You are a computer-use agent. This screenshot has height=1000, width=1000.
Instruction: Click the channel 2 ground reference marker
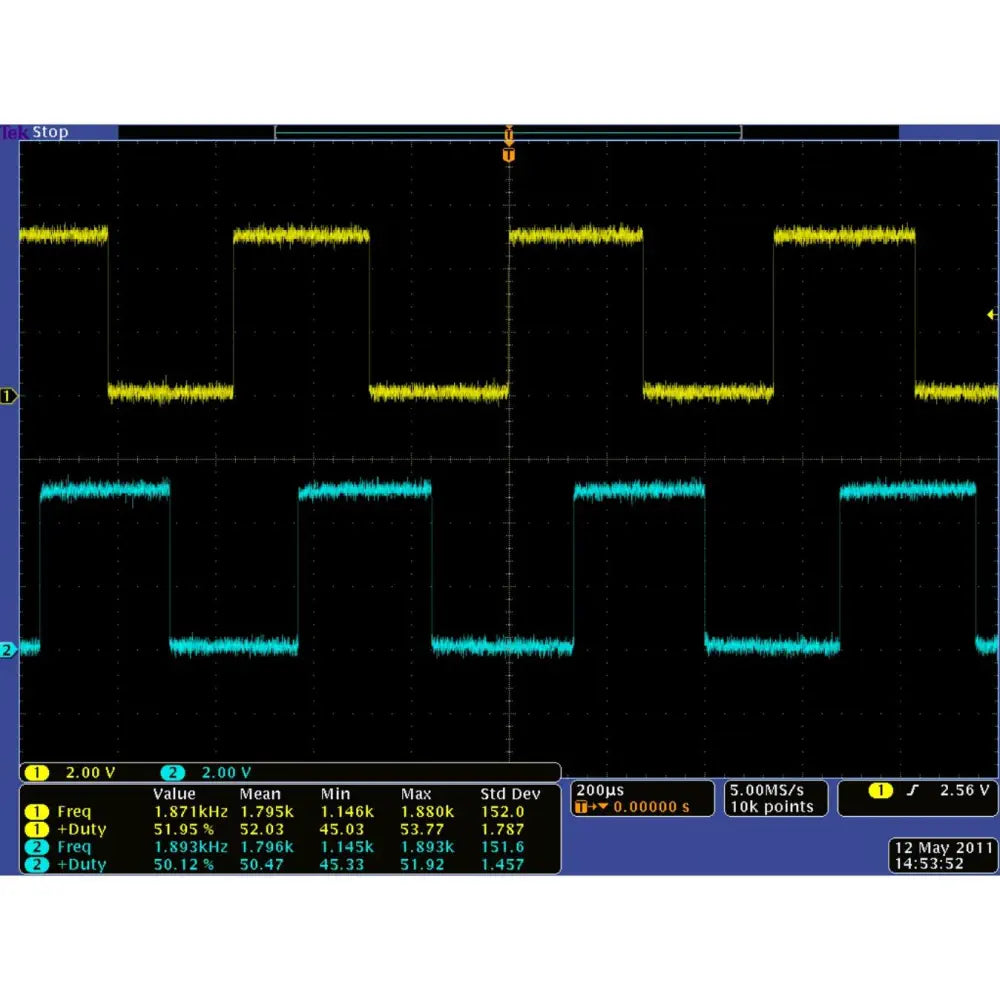tap(9, 650)
